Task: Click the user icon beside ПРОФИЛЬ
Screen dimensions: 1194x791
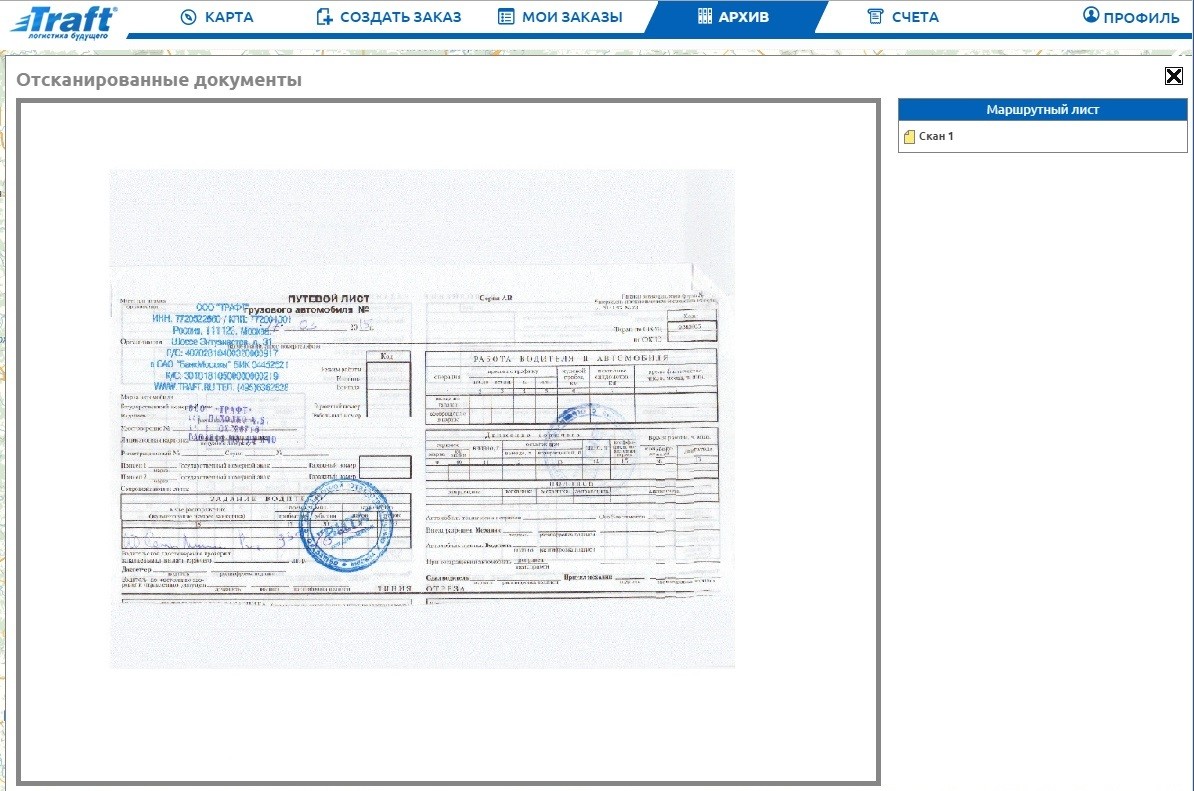Action: coord(1091,16)
